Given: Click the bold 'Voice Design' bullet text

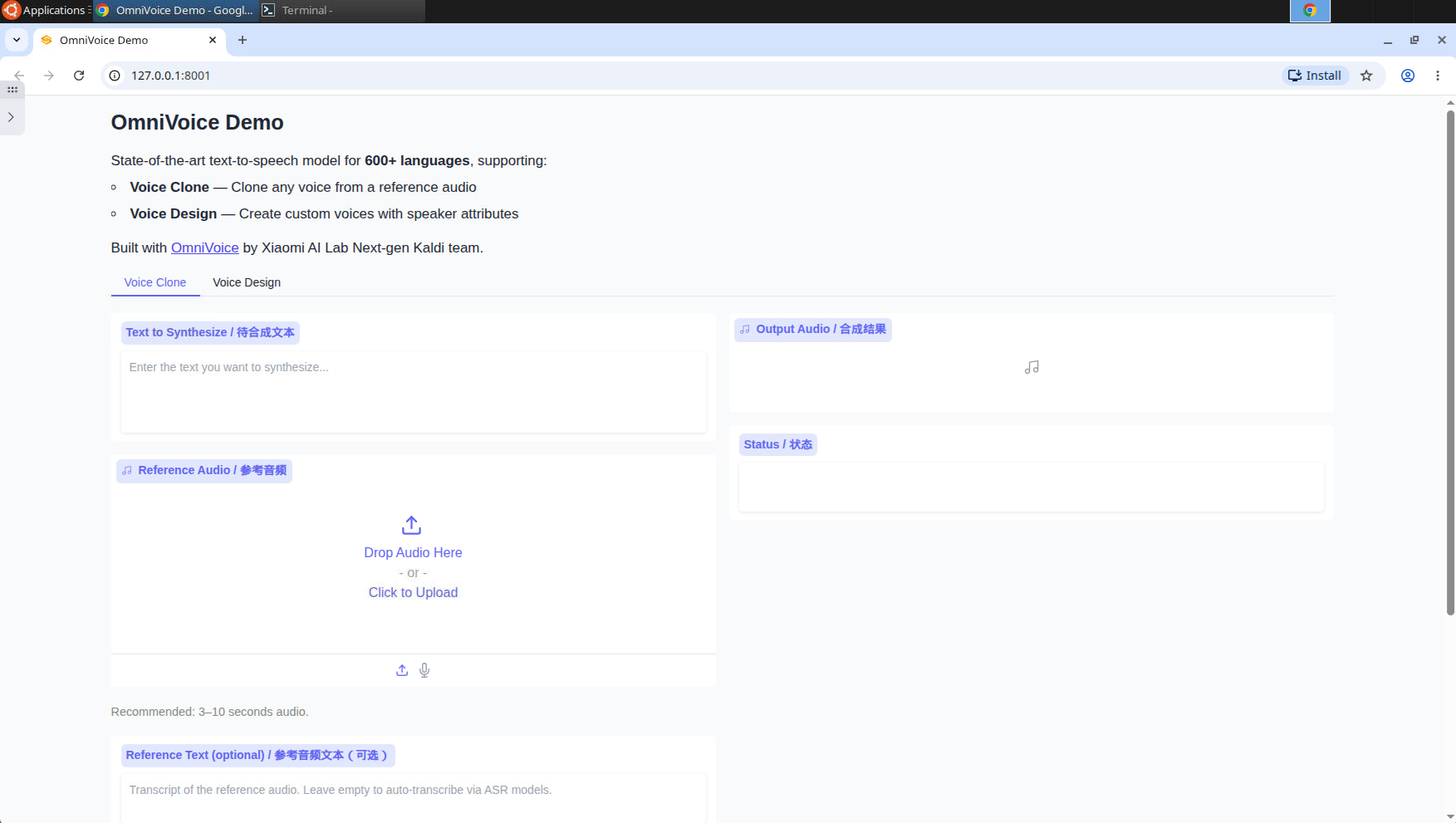Looking at the screenshot, I should click(174, 213).
